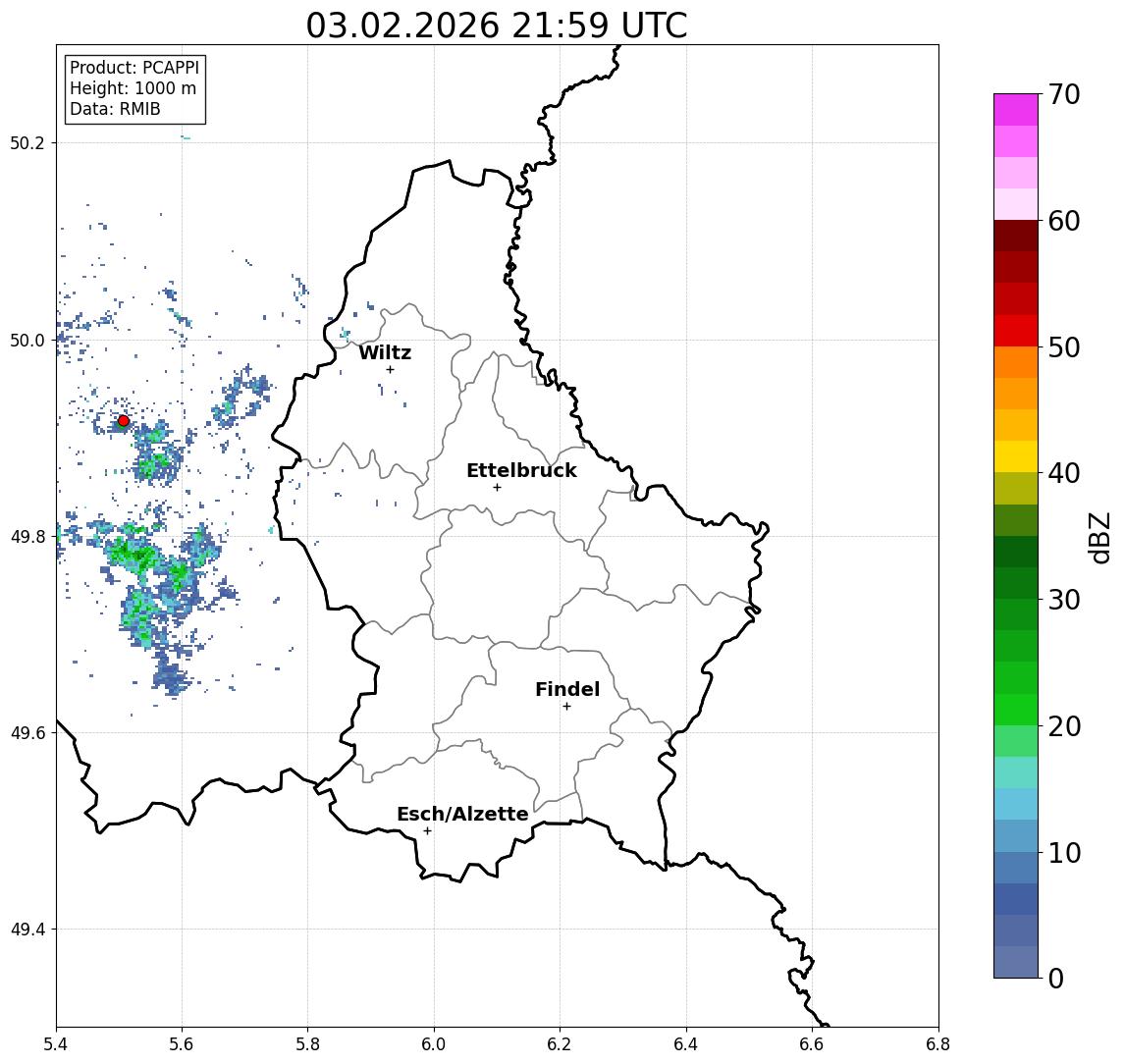This screenshot has height=1064, width=1124.
Task: Click the colorbar tick label 0
Action: (1056, 978)
